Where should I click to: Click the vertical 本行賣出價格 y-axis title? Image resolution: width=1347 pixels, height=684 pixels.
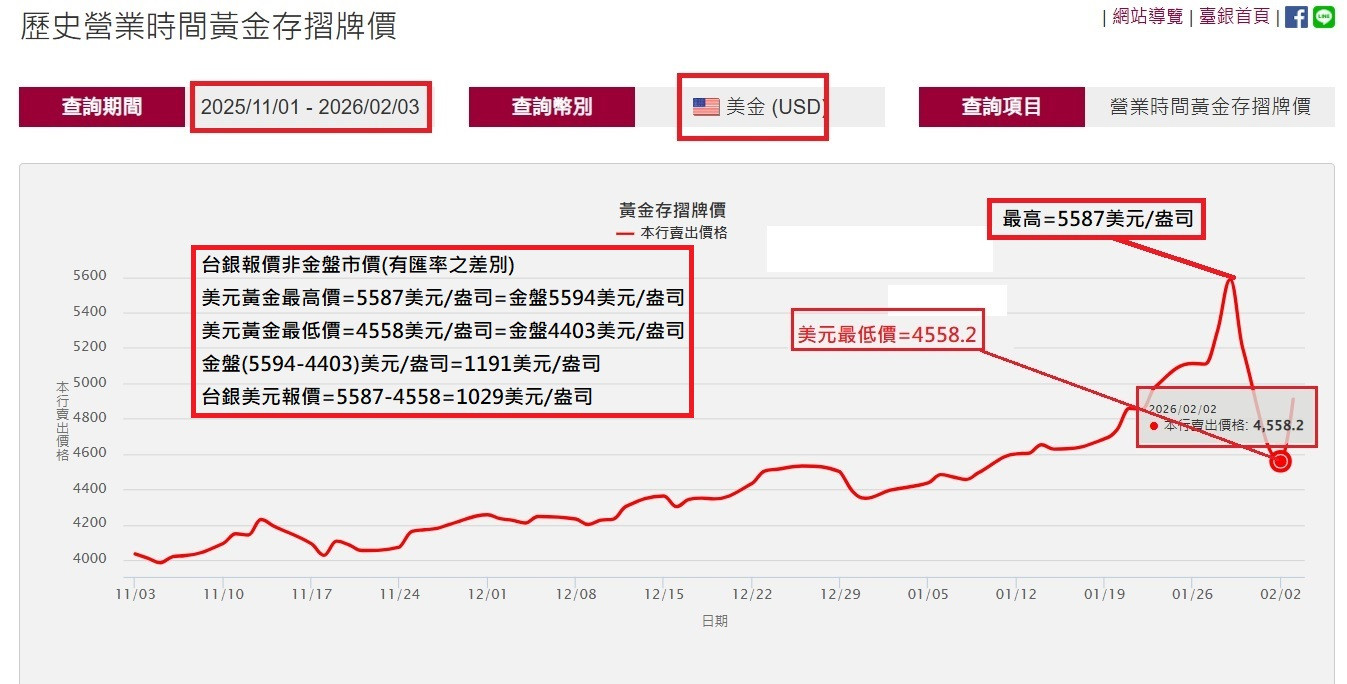(x=62, y=420)
